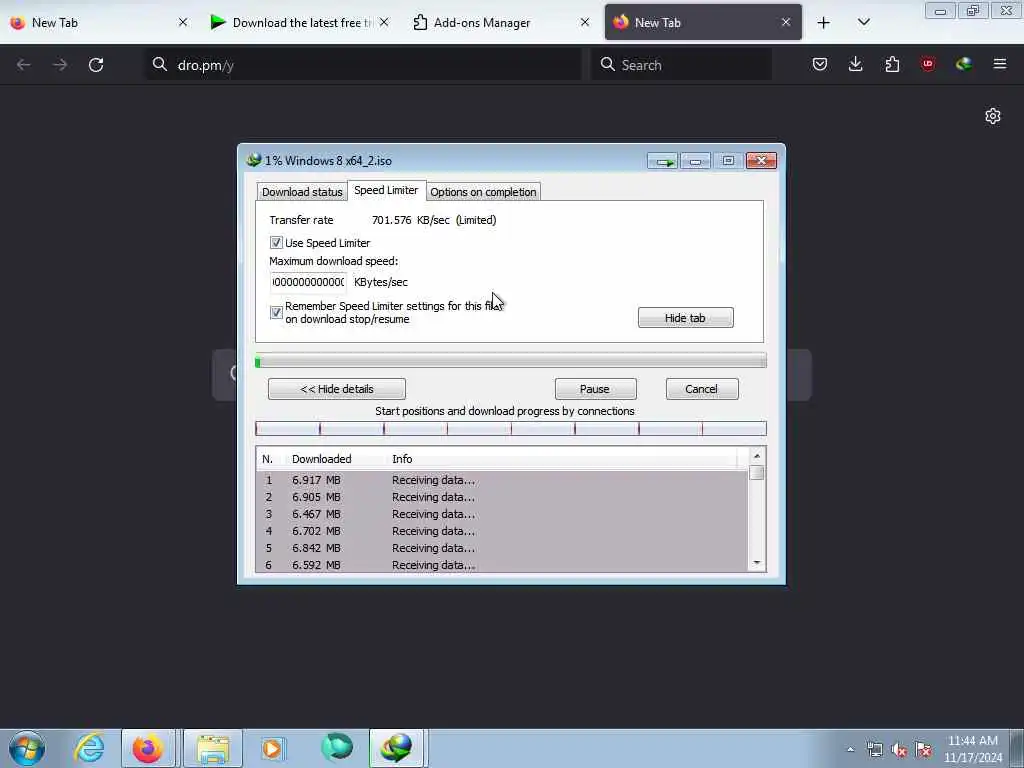
Task: Select connection row 3 with 6.467 MB
Action: pyautogui.click(x=502, y=514)
